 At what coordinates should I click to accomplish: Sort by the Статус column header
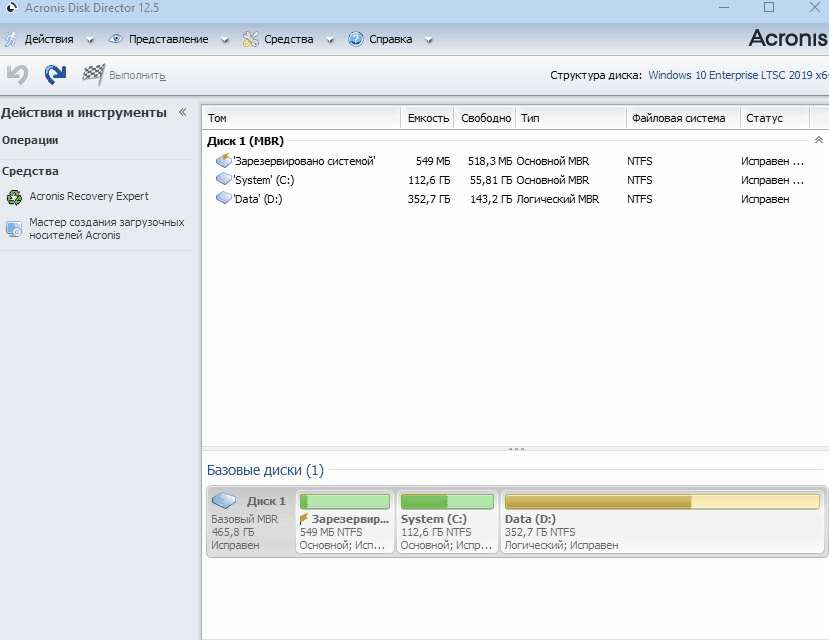[x=775, y=118]
